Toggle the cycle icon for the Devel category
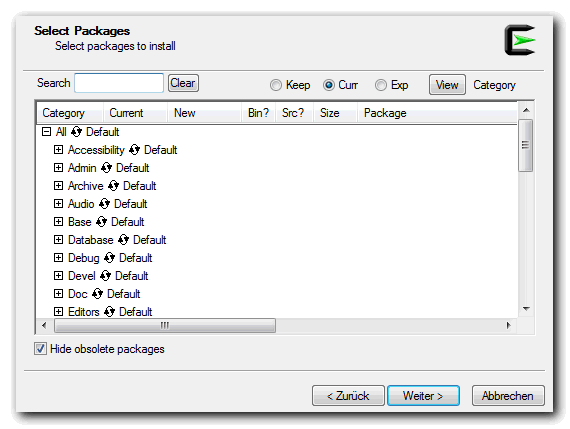Viewport: 570px width, 429px height. click(105, 276)
